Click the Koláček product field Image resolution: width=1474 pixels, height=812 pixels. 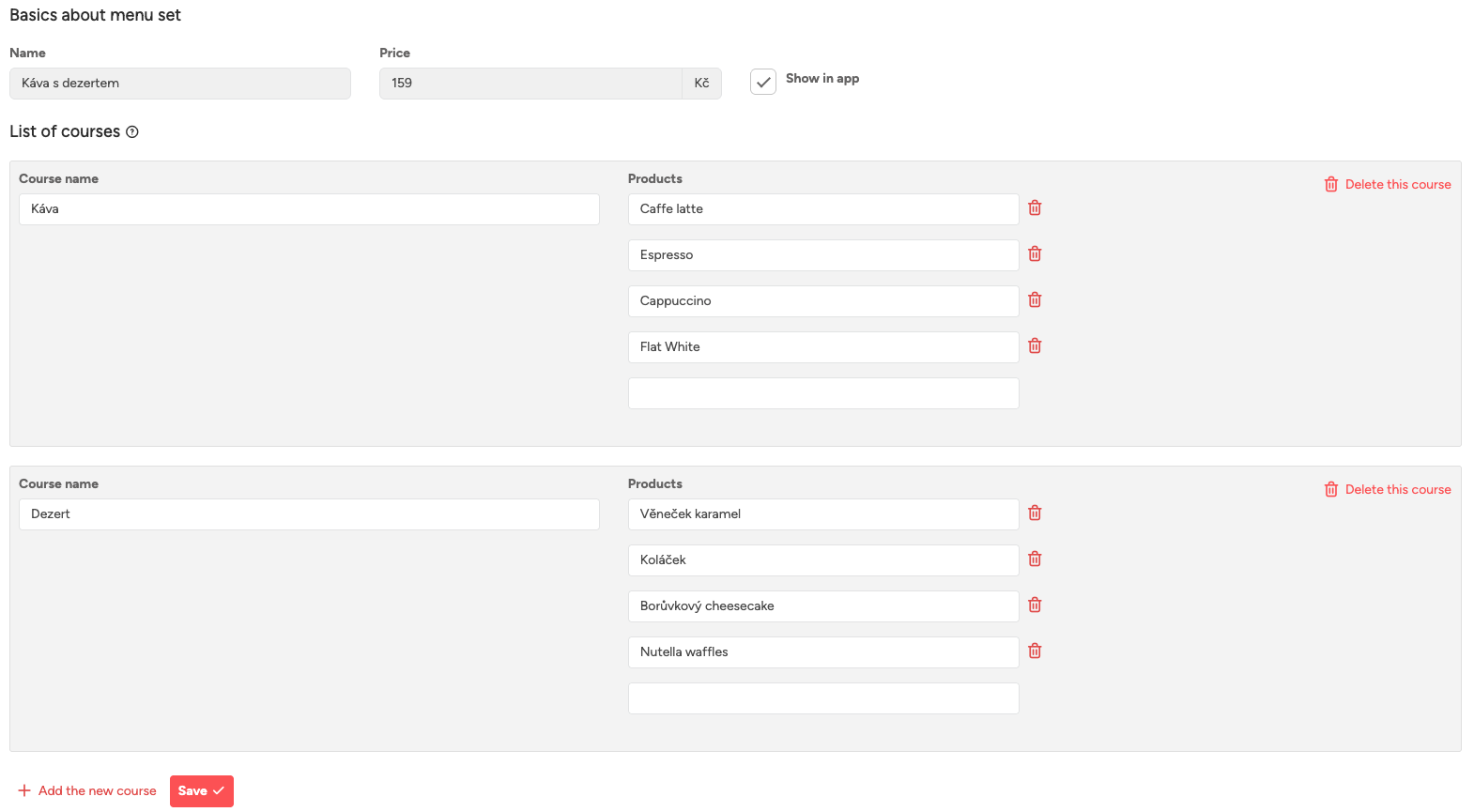(823, 560)
